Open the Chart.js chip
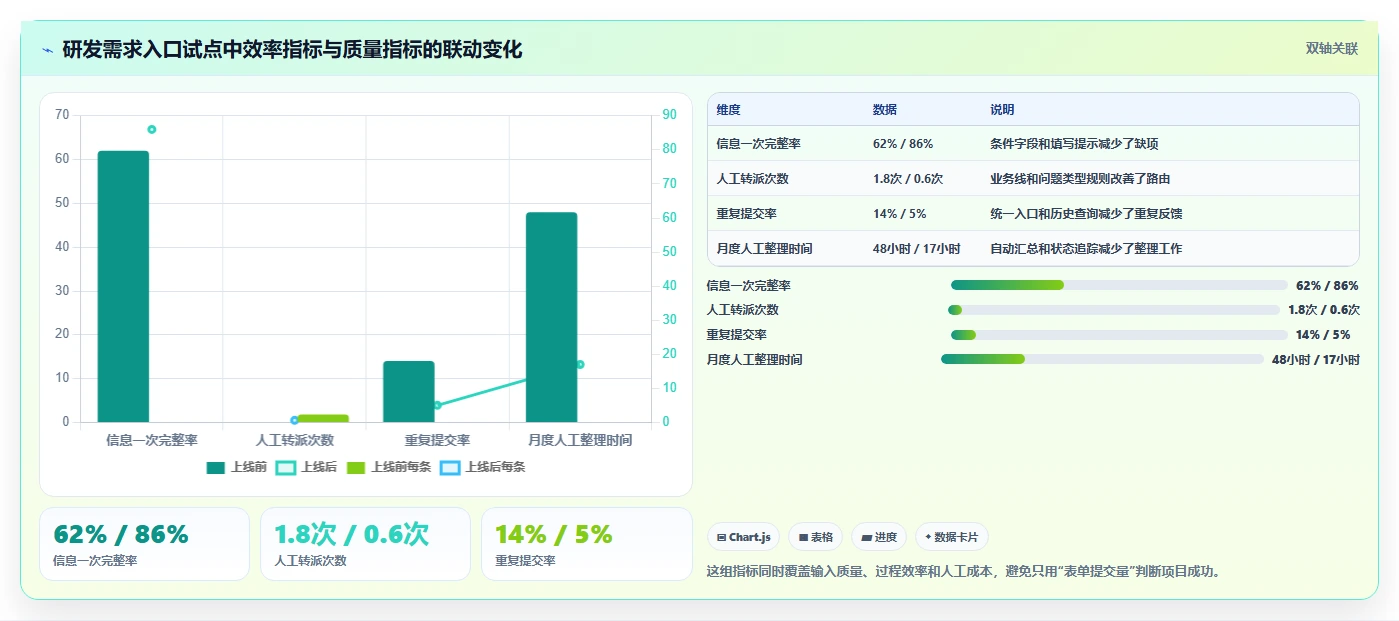The height and width of the screenshot is (621, 1399). click(744, 537)
